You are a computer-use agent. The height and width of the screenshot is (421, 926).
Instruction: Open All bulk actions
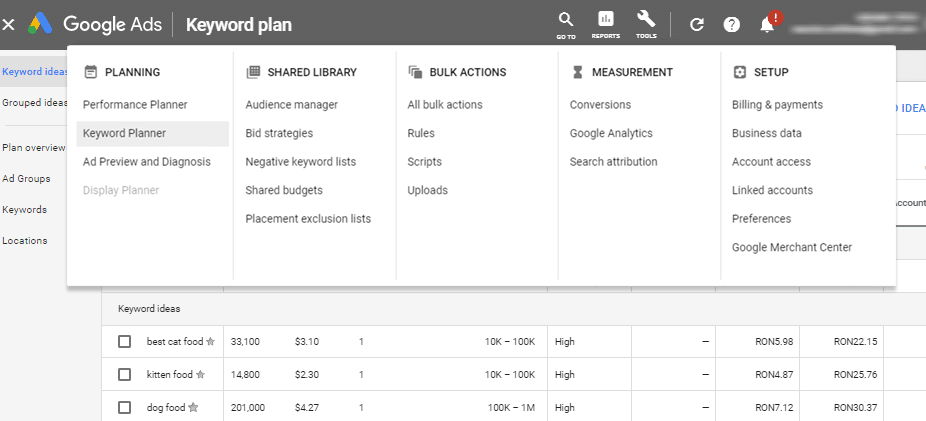[445, 105]
